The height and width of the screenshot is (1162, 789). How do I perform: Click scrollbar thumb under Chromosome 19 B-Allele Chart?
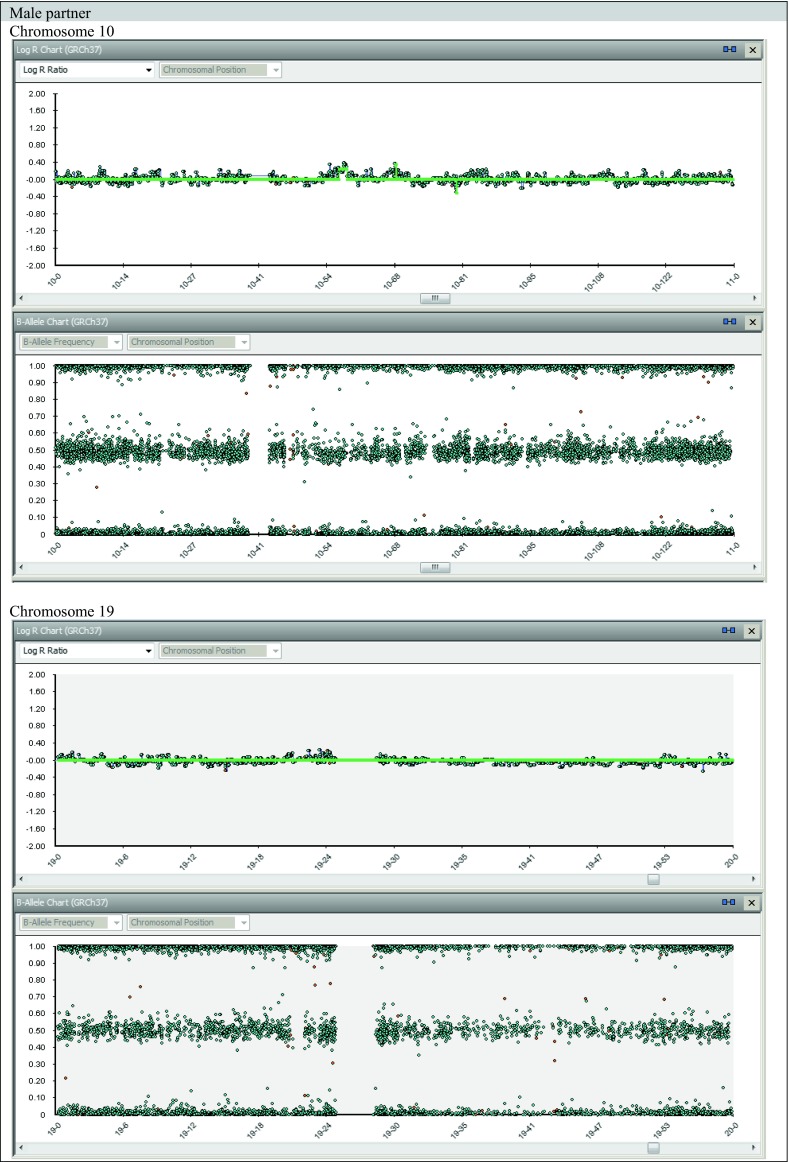point(653,1148)
